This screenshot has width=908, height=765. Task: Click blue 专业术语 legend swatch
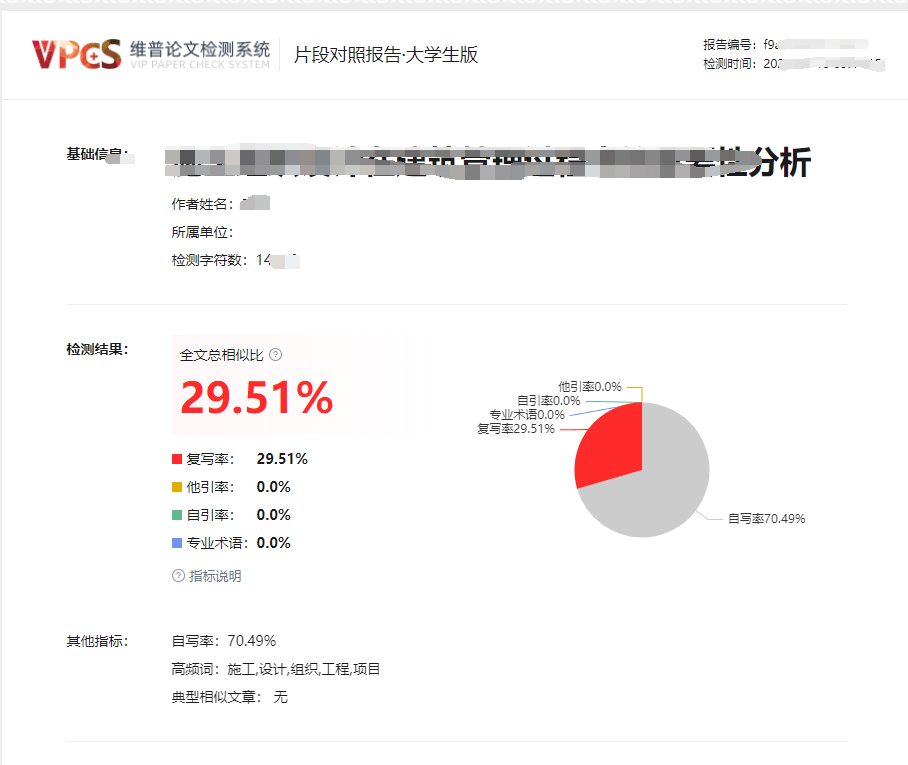click(177, 543)
